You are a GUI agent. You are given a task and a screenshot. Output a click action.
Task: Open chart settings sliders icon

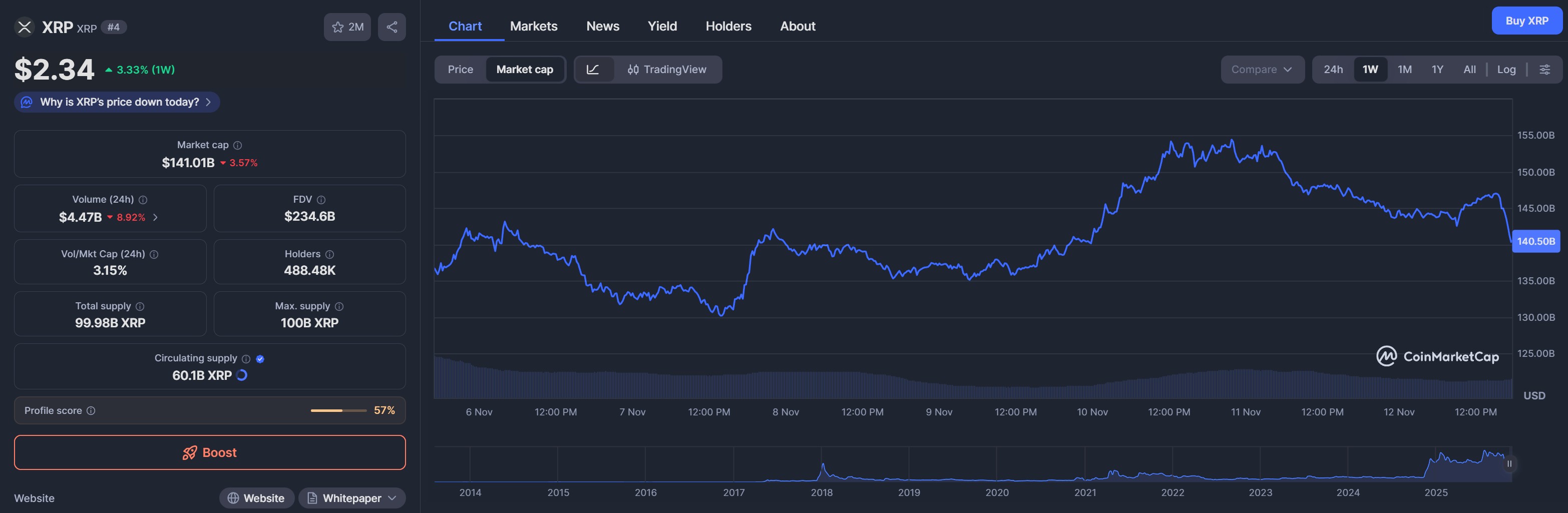pos(1544,70)
